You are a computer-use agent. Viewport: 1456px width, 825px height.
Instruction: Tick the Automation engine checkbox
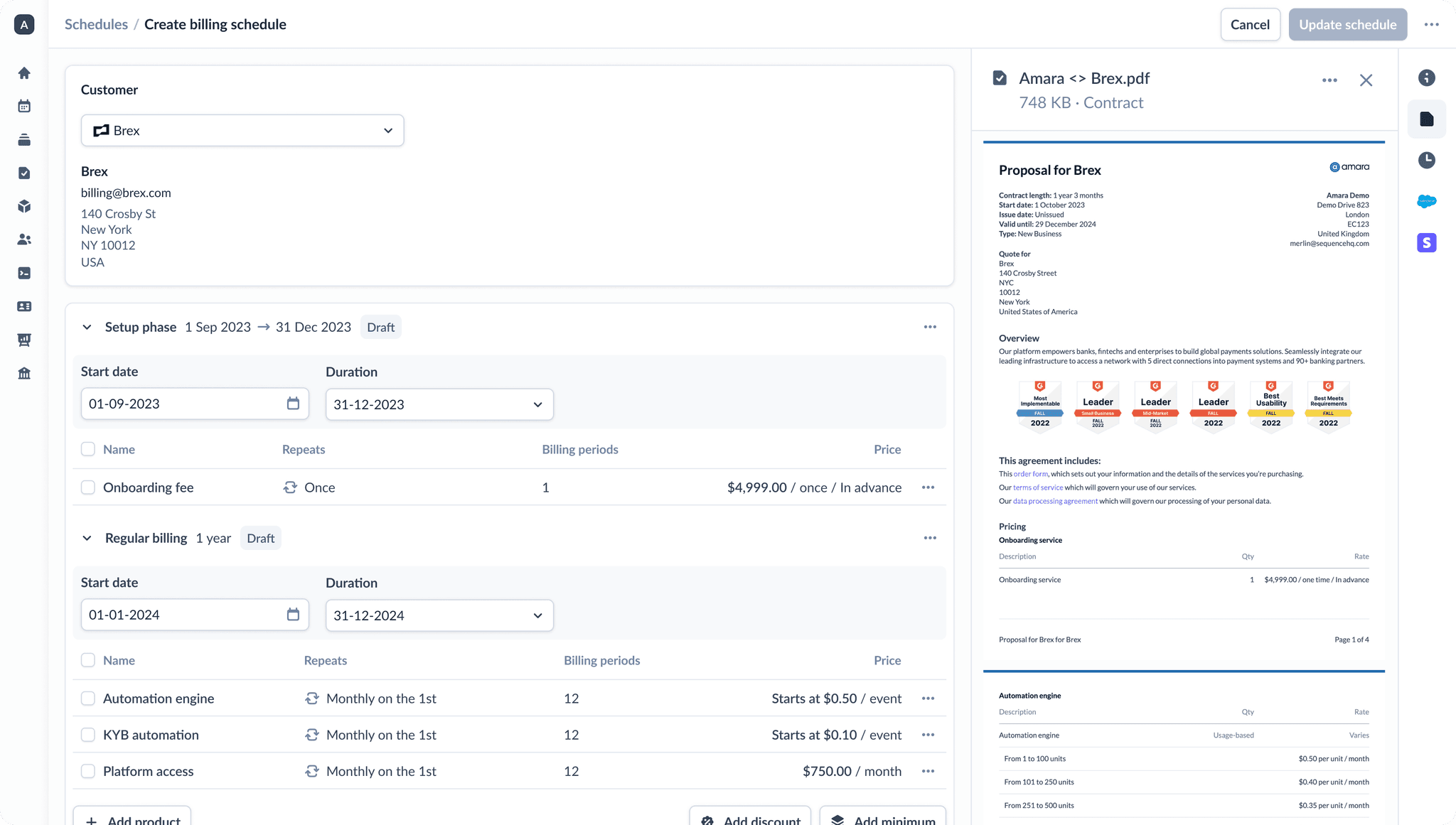point(88,699)
